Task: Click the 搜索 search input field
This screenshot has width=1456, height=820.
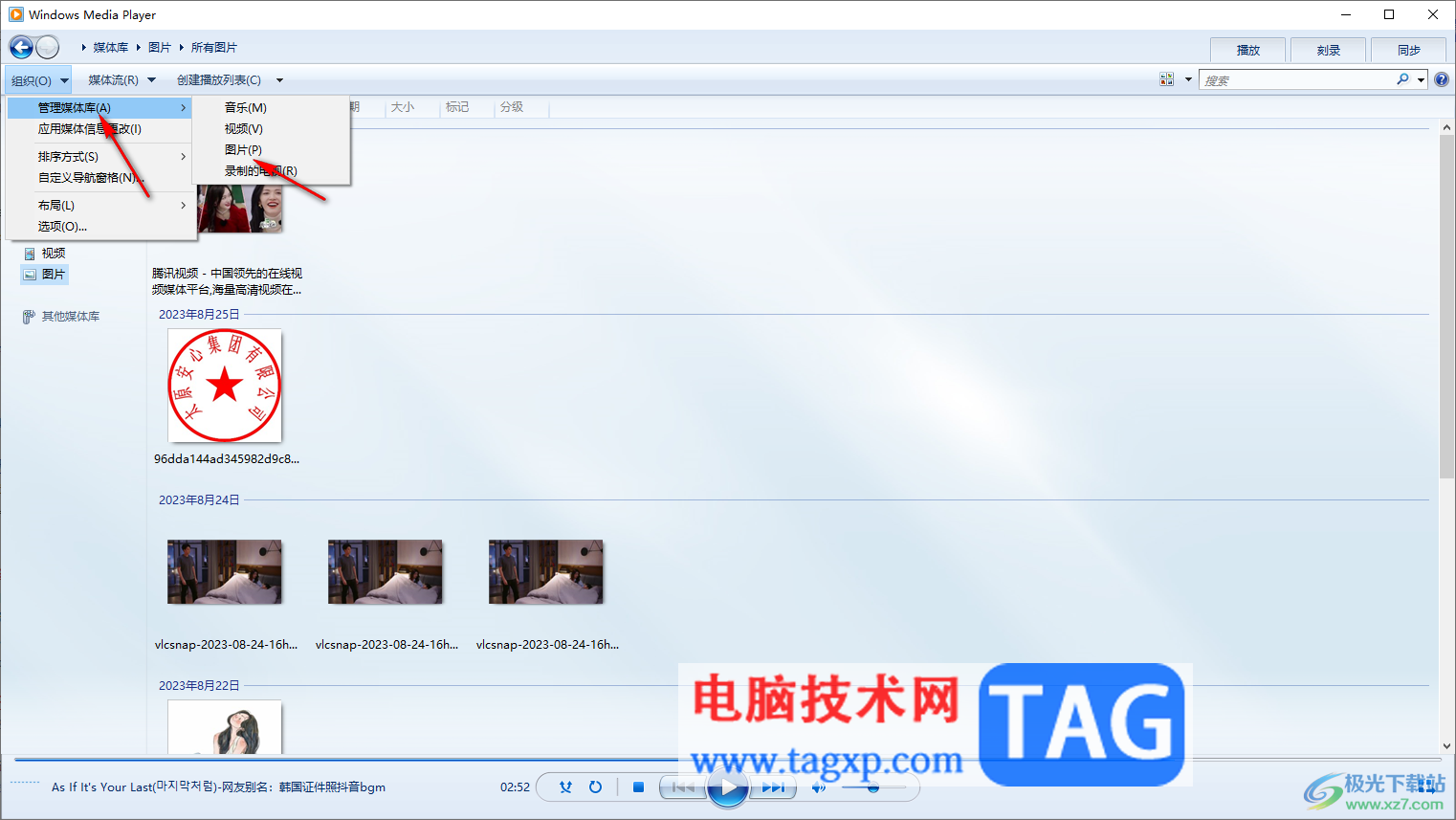Action: point(1296,80)
